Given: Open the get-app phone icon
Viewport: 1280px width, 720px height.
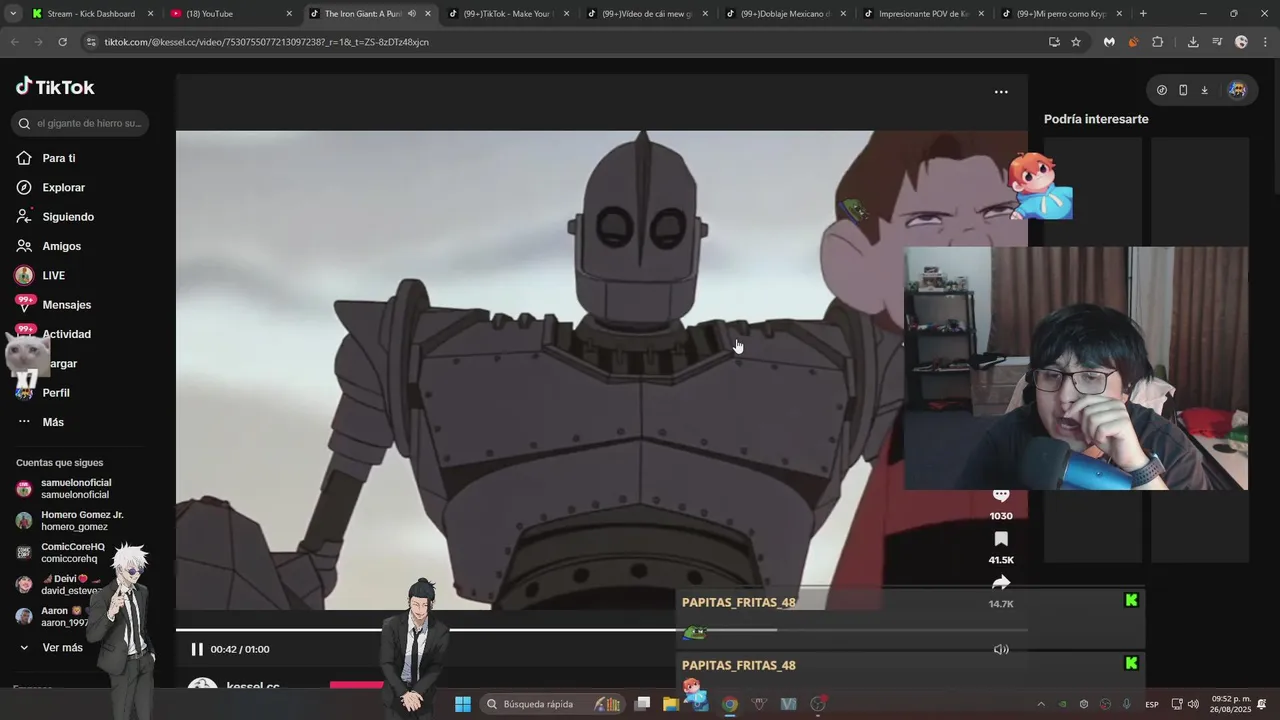Looking at the screenshot, I should tap(1183, 90).
